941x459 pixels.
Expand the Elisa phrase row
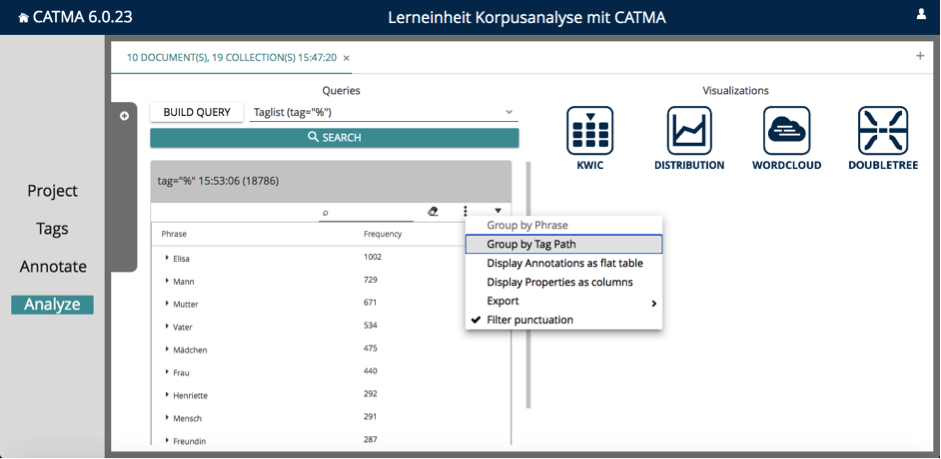click(x=167, y=258)
